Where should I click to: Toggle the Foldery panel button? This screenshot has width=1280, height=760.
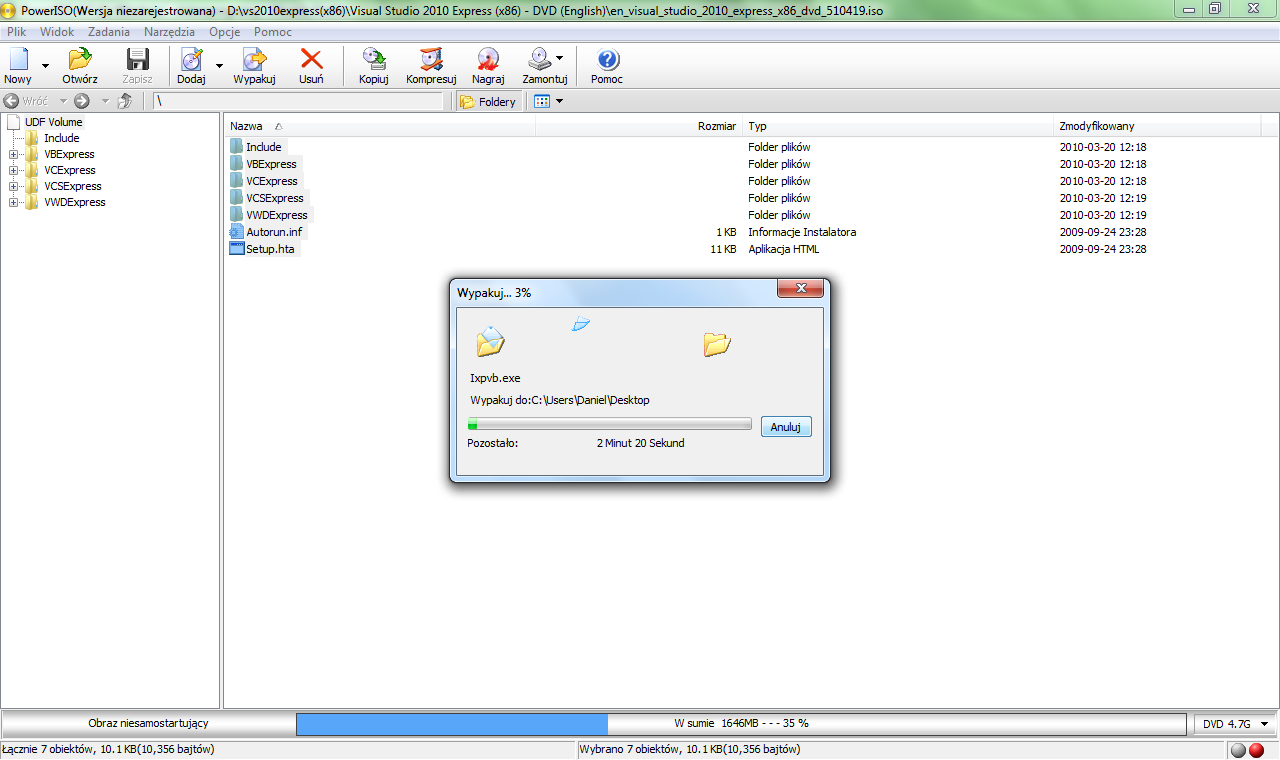pos(488,101)
